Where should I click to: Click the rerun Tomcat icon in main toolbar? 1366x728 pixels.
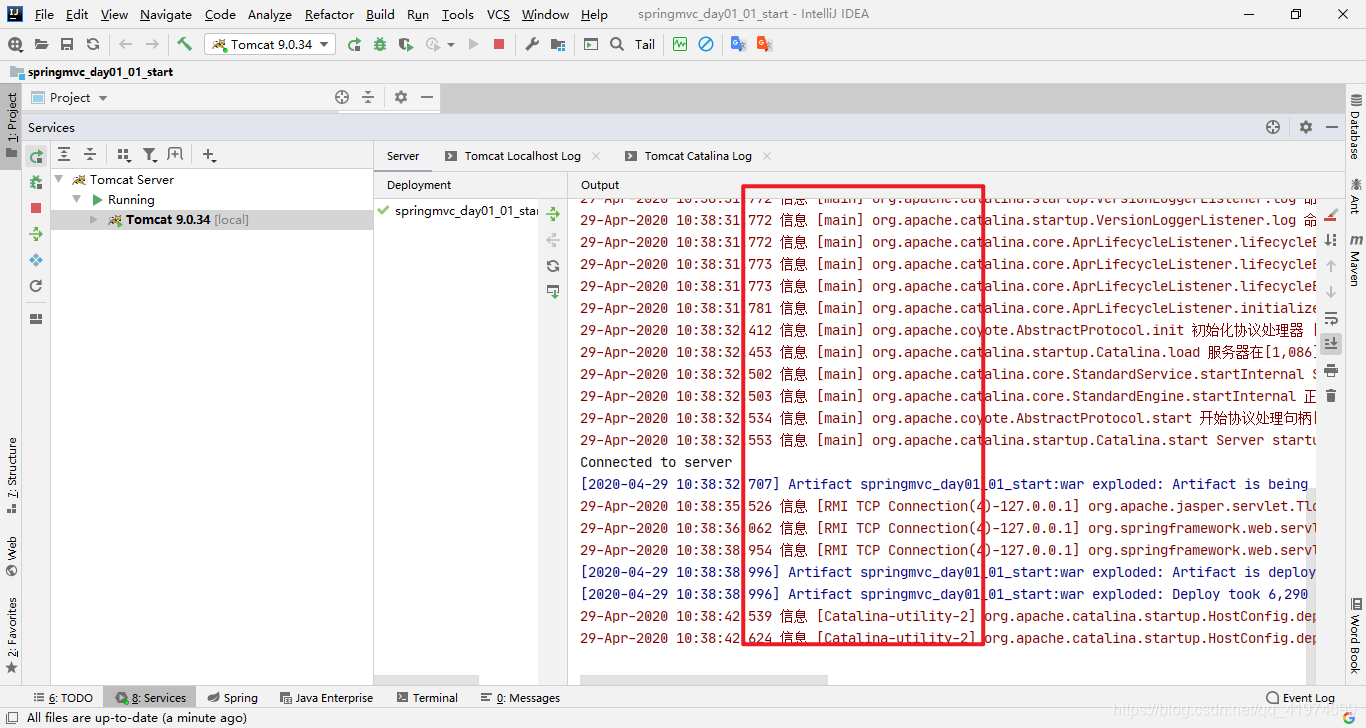(x=354, y=44)
